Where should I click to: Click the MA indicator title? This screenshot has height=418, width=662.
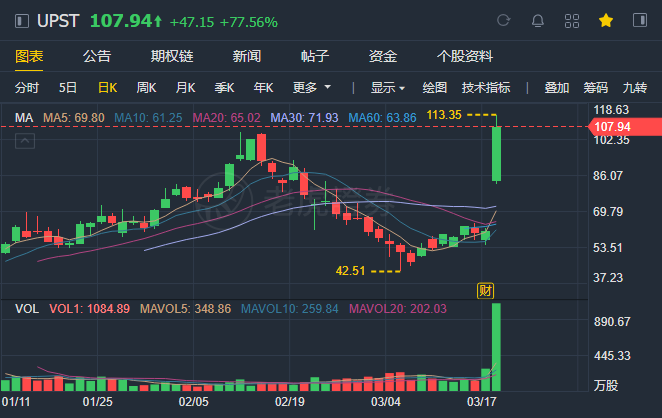click(x=24, y=117)
